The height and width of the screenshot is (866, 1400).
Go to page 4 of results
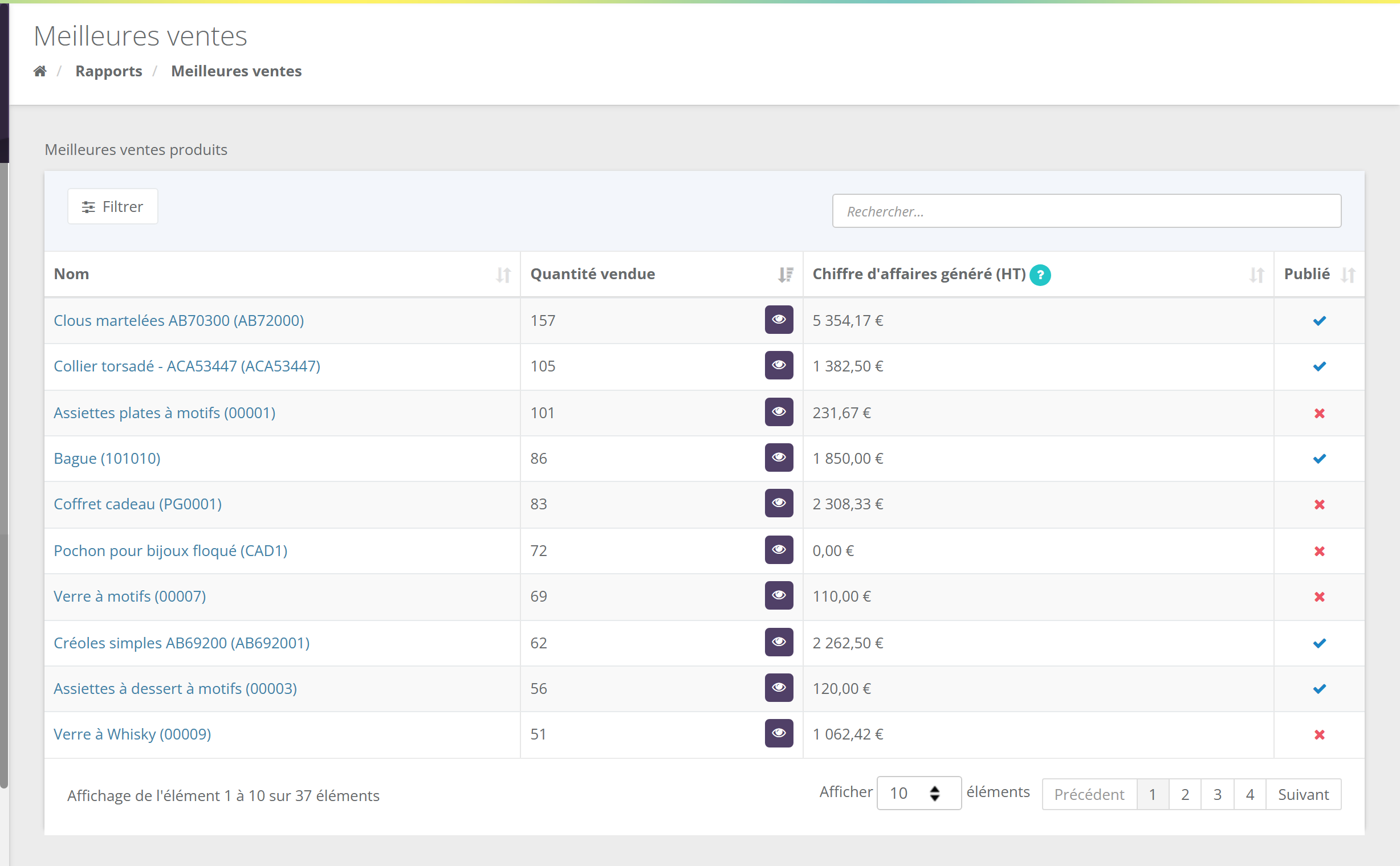1250,794
